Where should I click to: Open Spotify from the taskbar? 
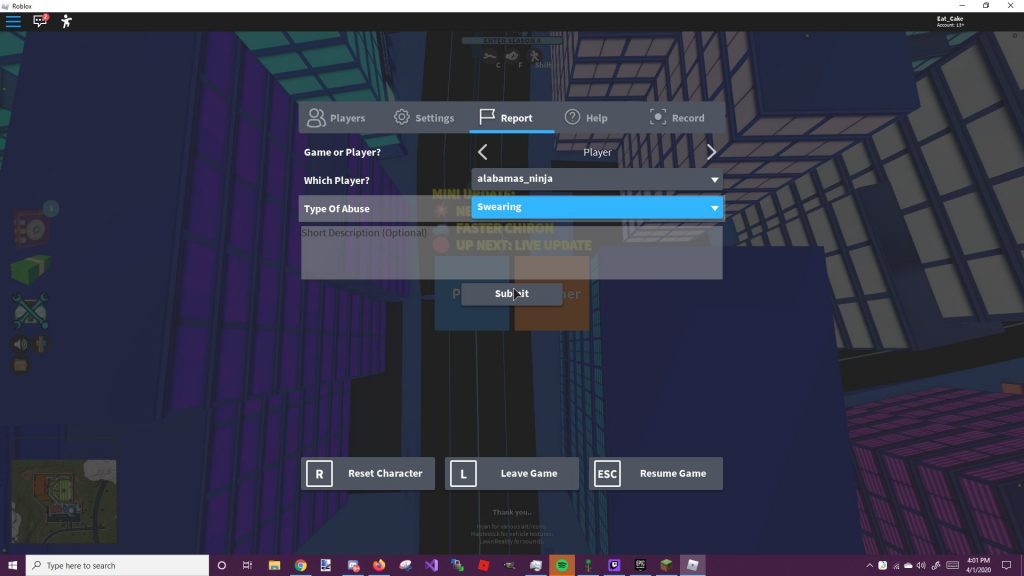point(561,565)
